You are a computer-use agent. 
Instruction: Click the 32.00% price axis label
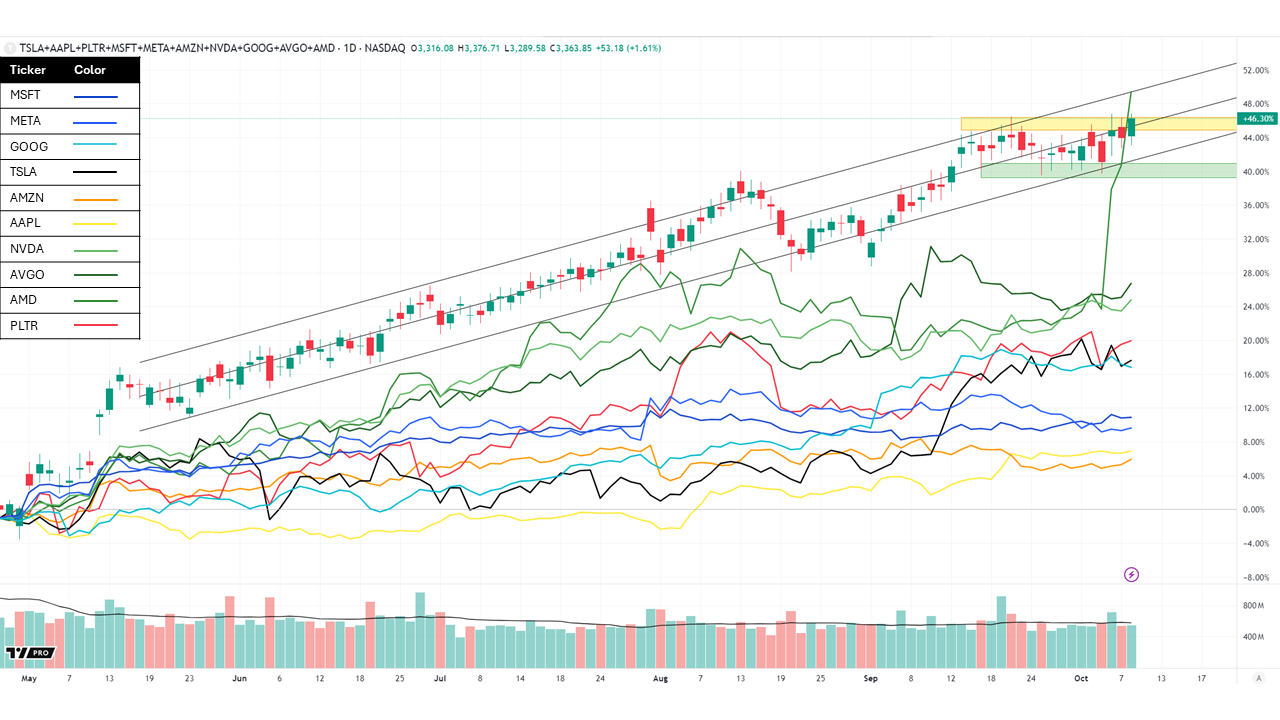[x=1256, y=240]
